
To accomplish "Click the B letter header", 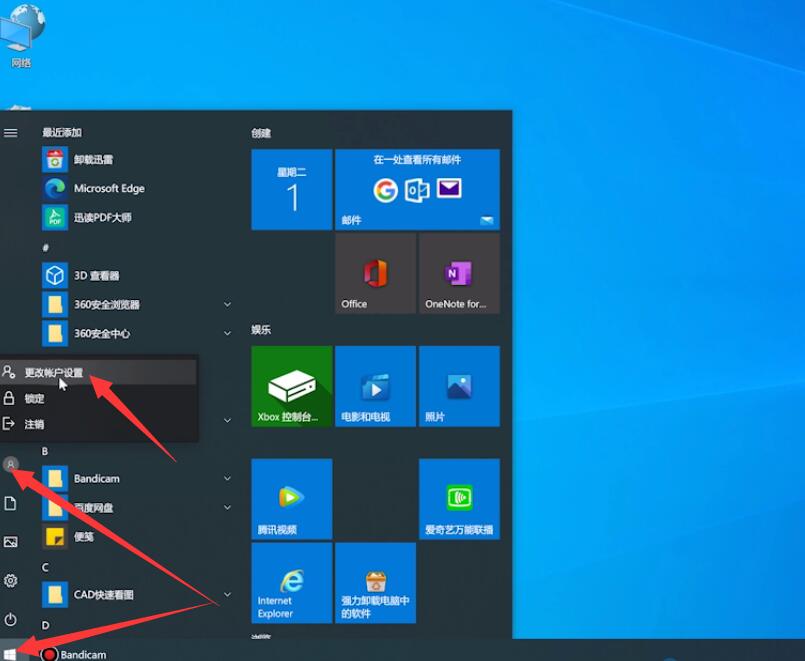I will [45, 451].
